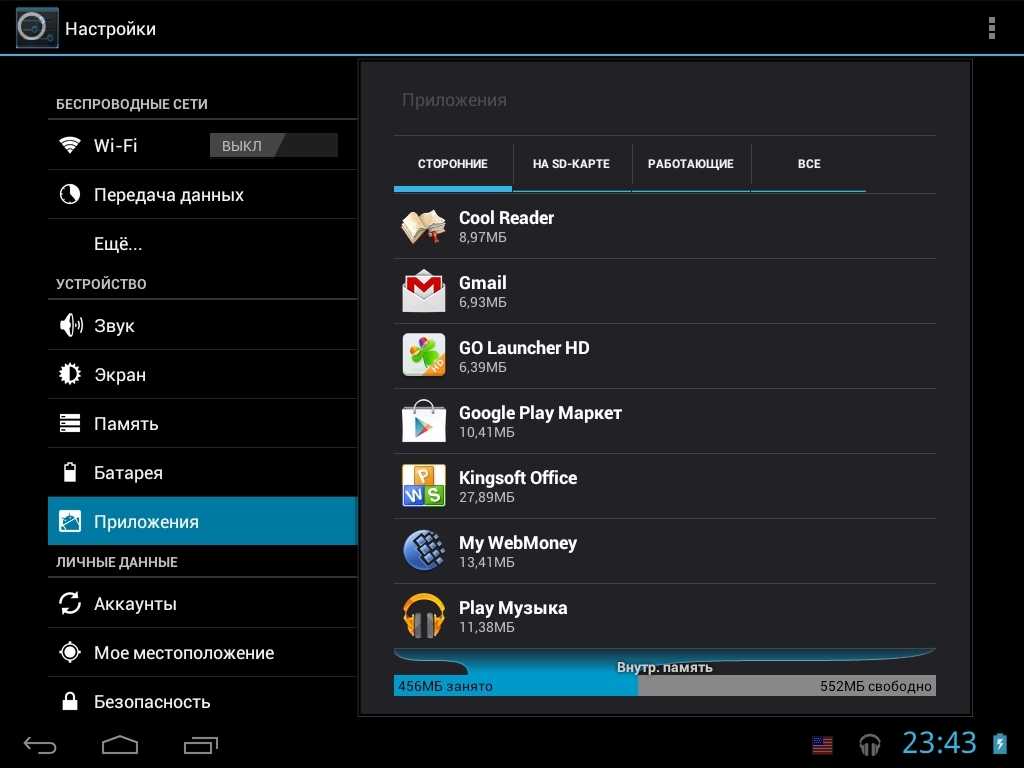Open Google Play Маркет shopping bag icon

pos(423,421)
